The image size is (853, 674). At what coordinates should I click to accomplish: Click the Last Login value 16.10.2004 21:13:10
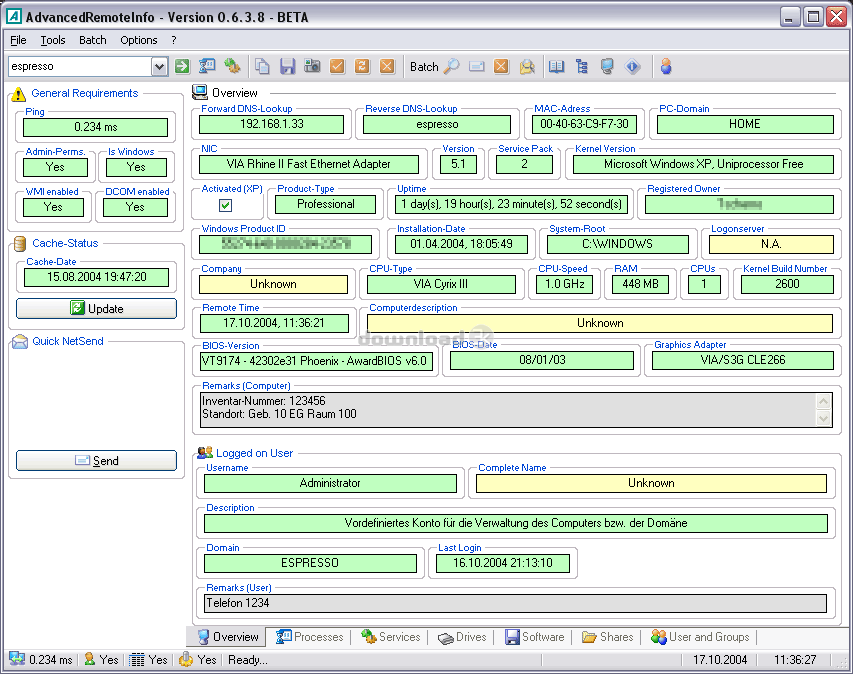pyautogui.click(x=503, y=563)
